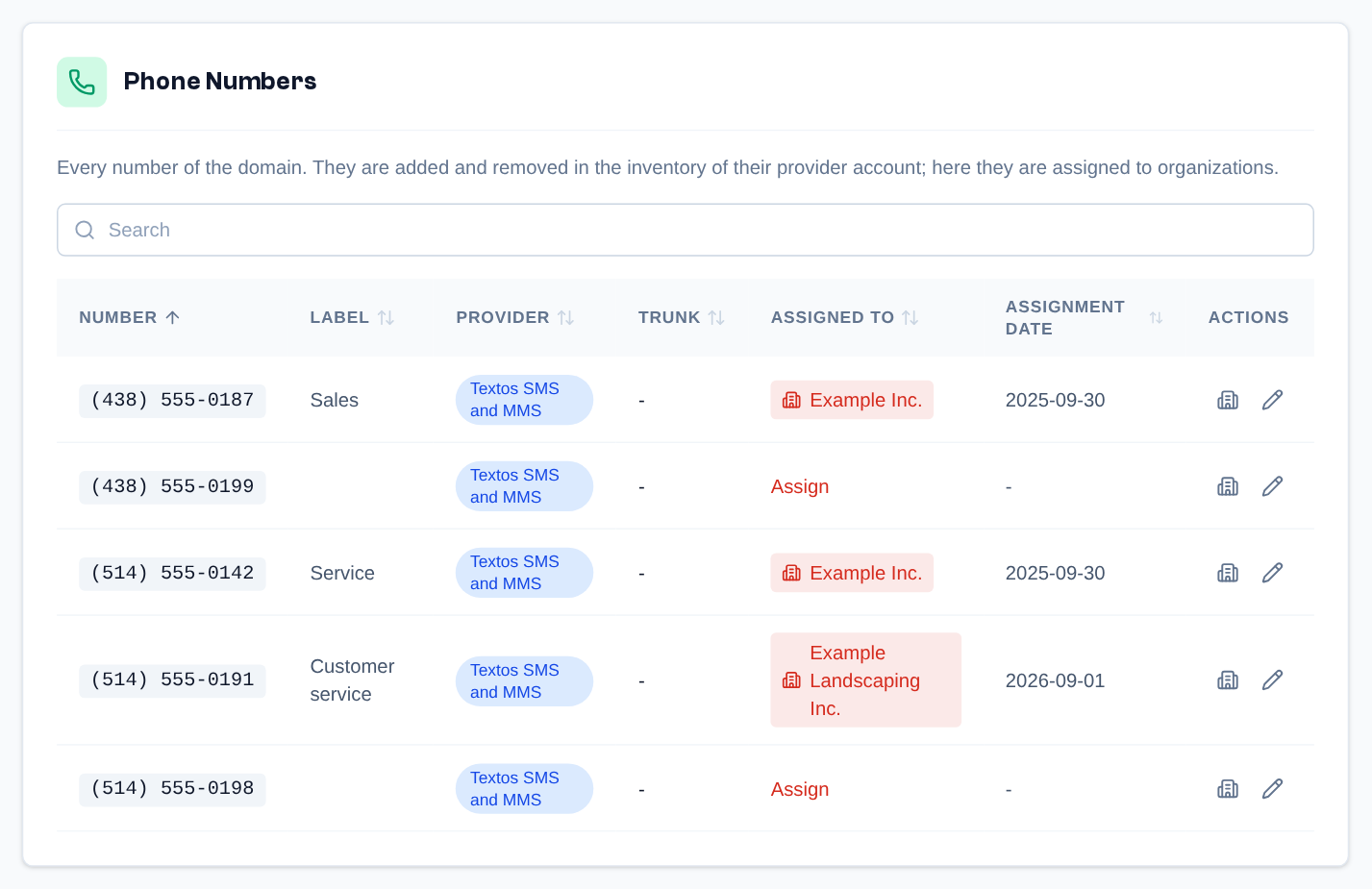
Task: Sort by the Label column header
Action: 352,317
